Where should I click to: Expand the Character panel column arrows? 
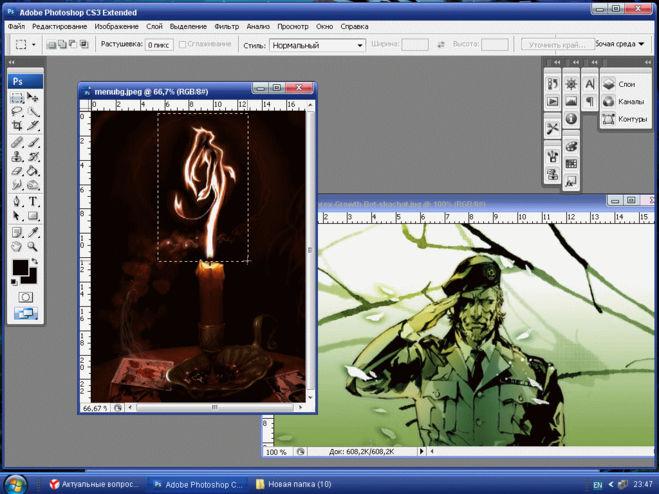pos(594,62)
